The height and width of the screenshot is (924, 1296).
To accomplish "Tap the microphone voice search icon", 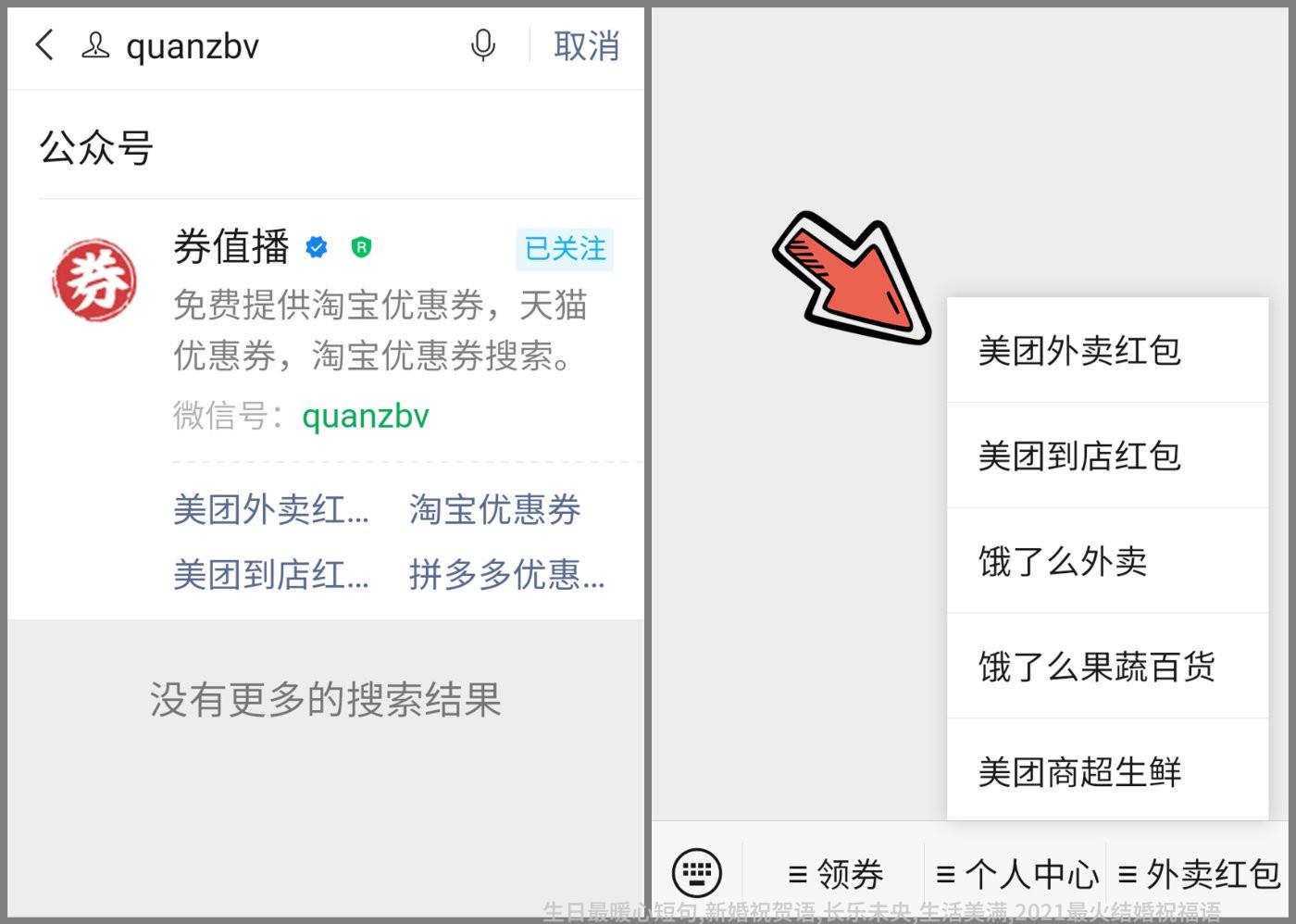I will tap(483, 44).
